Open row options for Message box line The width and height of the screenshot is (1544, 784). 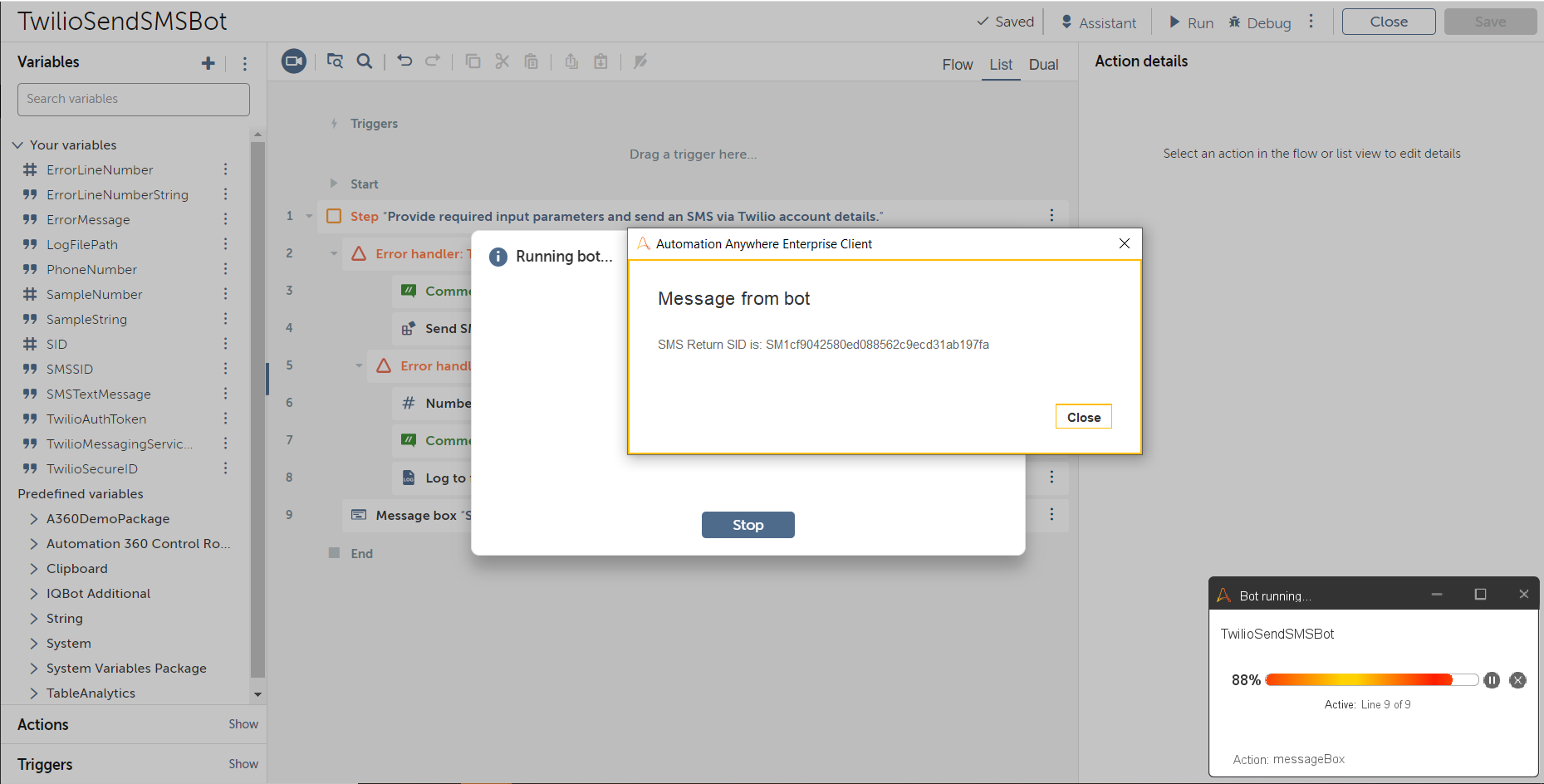1051,515
